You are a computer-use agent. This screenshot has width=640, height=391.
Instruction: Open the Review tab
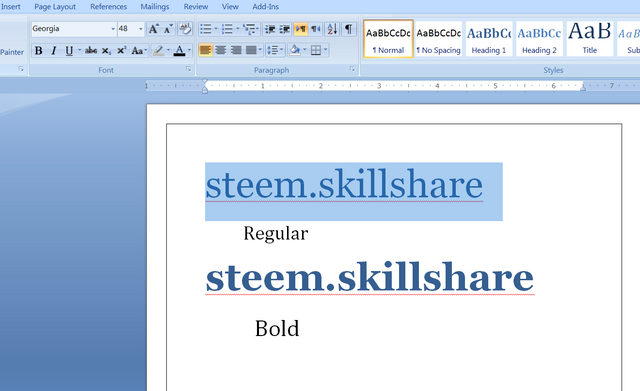click(x=196, y=7)
